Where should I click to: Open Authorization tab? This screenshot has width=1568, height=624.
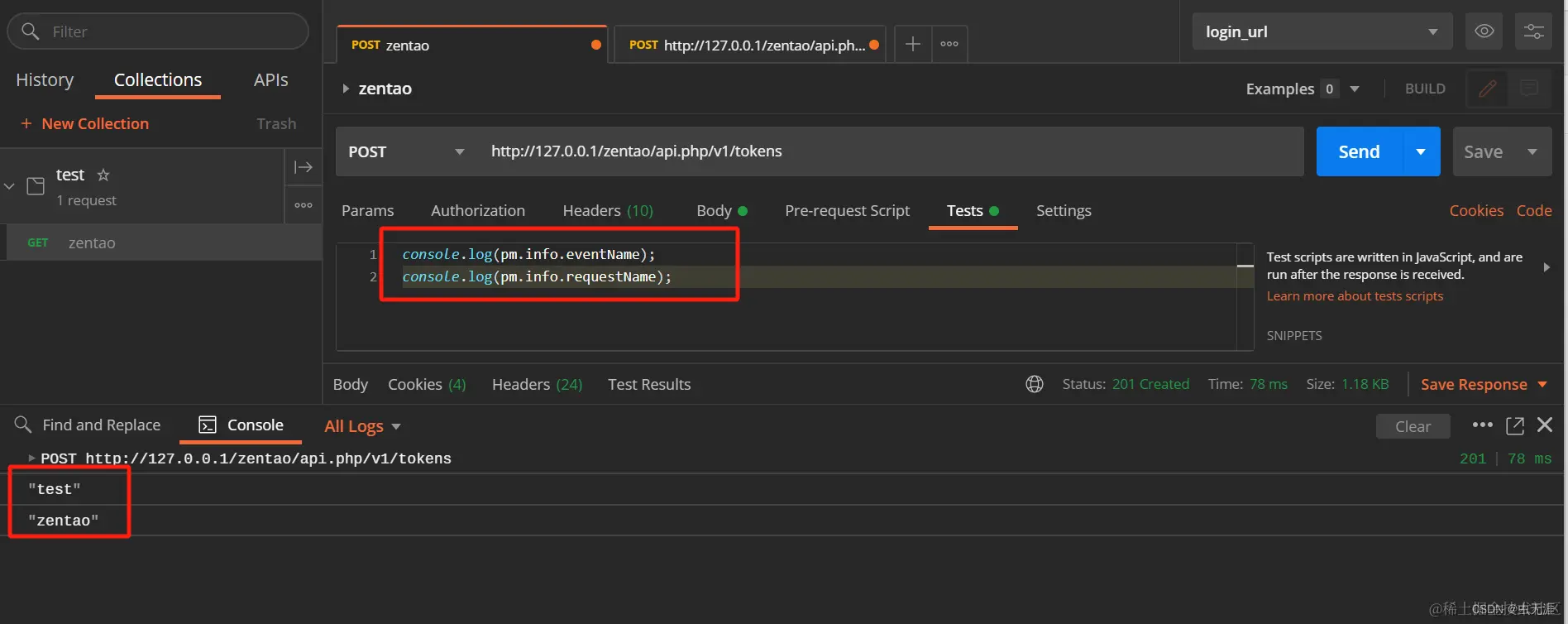coord(478,210)
